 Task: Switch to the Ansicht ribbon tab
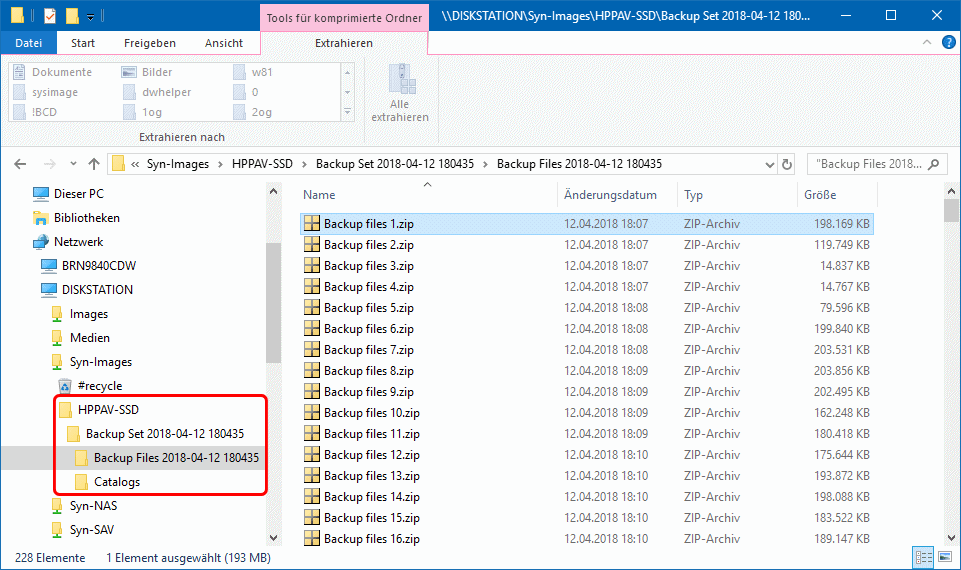[224, 43]
